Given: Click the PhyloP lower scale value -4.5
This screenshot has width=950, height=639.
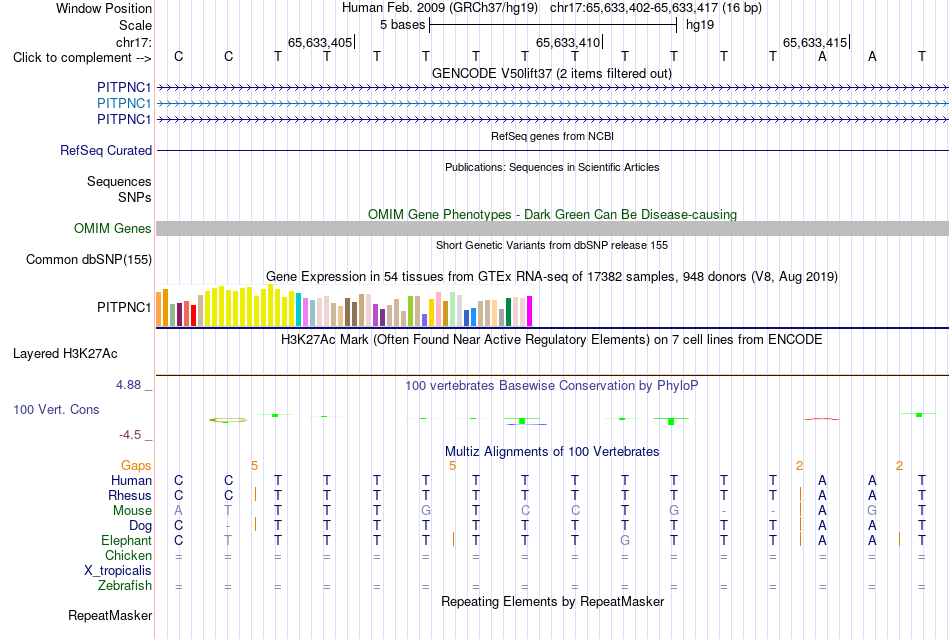Looking at the screenshot, I should coord(130,435).
